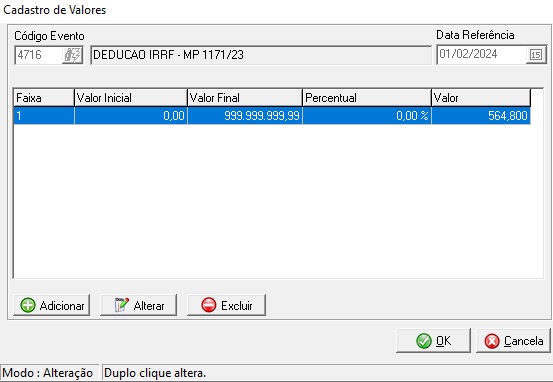The width and height of the screenshot is (553, 382).
Task: Click the empty area of the values grid
Action: coord(278,201)
